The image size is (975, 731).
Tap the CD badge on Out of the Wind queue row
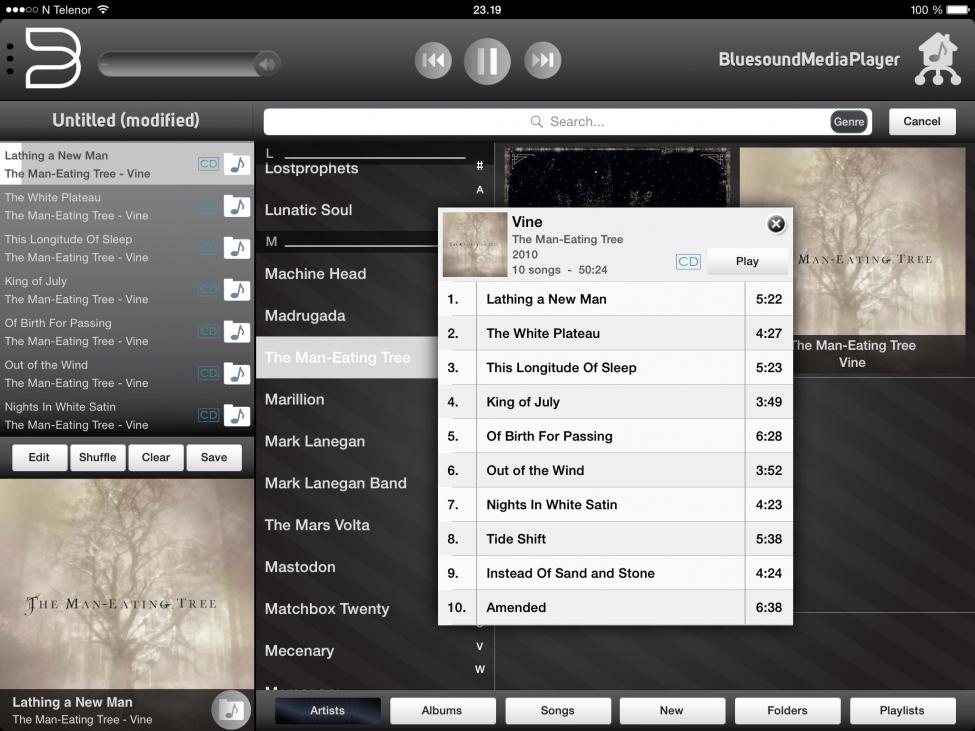pyautogui.click(x=208, y=374)
